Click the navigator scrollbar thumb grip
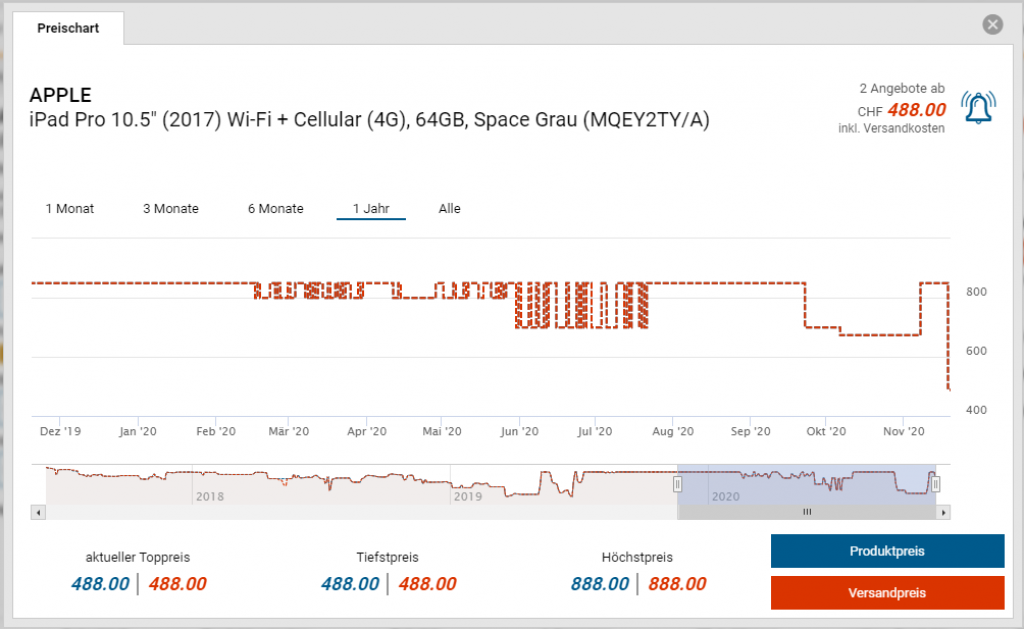 tap(807, 512)
